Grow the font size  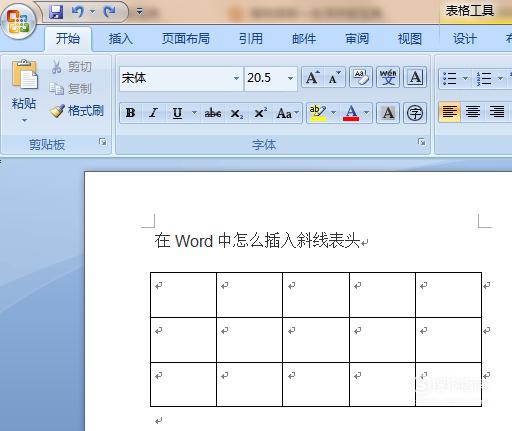click(x=313, y=78)
